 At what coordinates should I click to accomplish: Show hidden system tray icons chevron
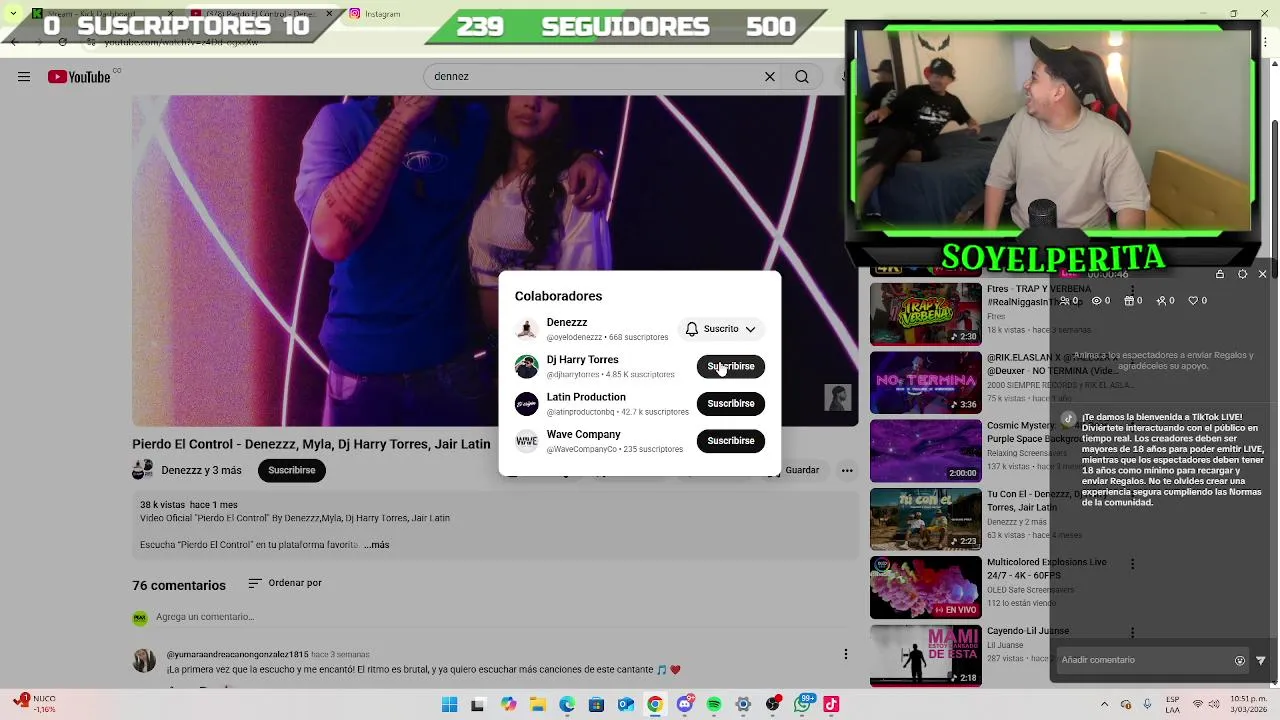[x=1104, y=705]
